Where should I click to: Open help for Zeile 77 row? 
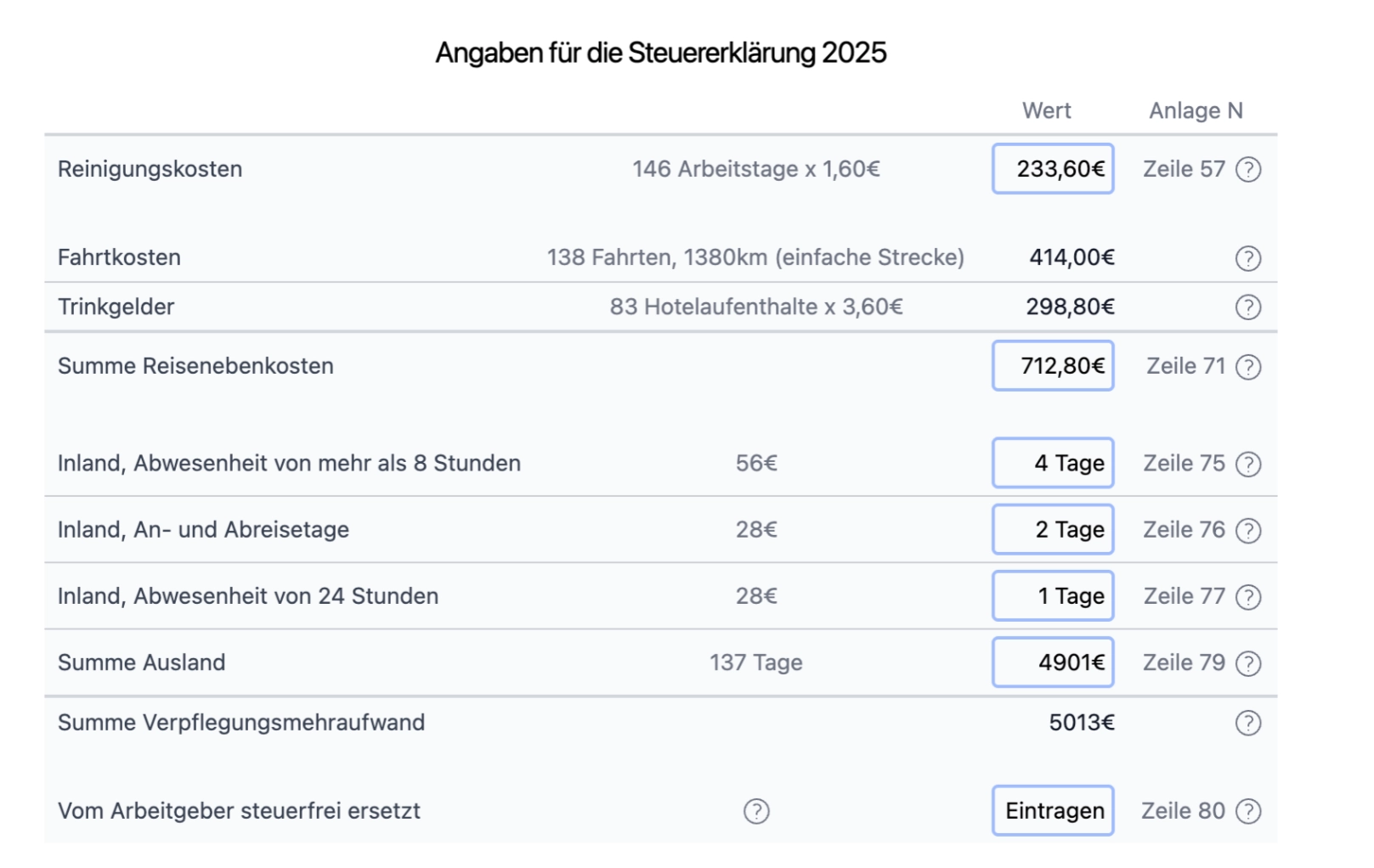[x=1249, y=595]
